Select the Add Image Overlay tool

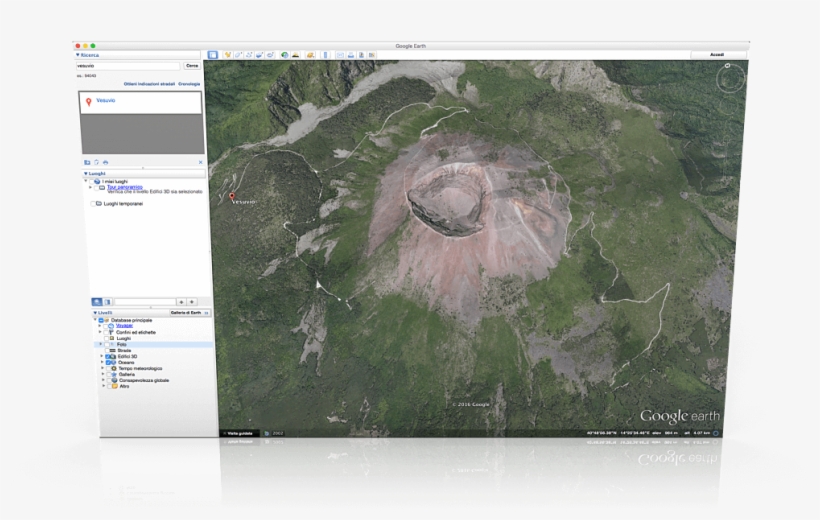[x=259, y=55]
